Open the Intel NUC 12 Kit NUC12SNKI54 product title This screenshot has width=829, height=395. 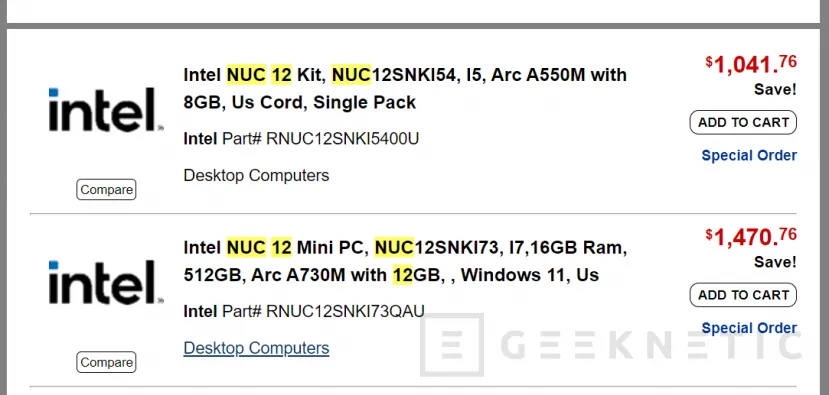tap(405, 88)
